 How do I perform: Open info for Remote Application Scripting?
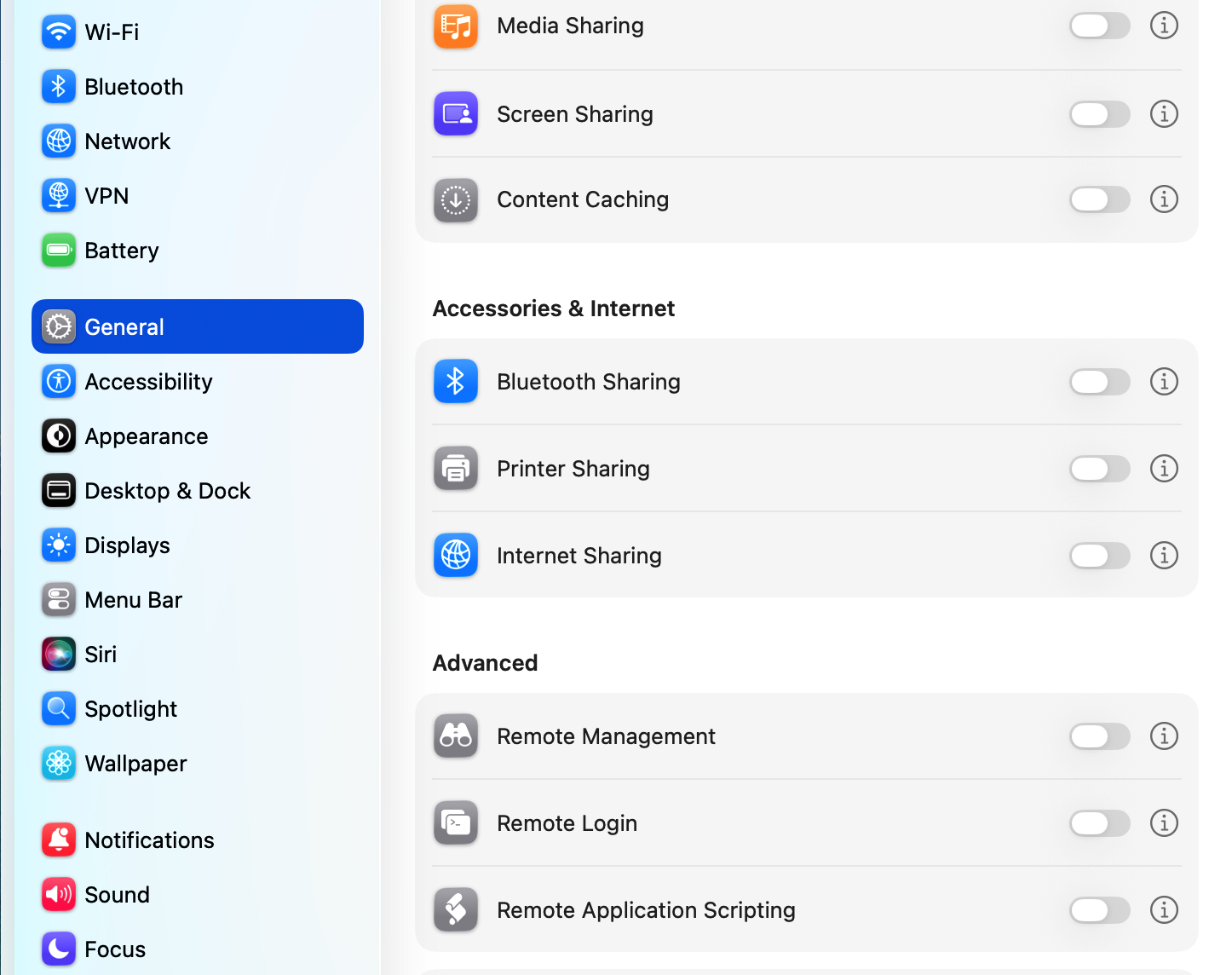(x=1164, y=910)
